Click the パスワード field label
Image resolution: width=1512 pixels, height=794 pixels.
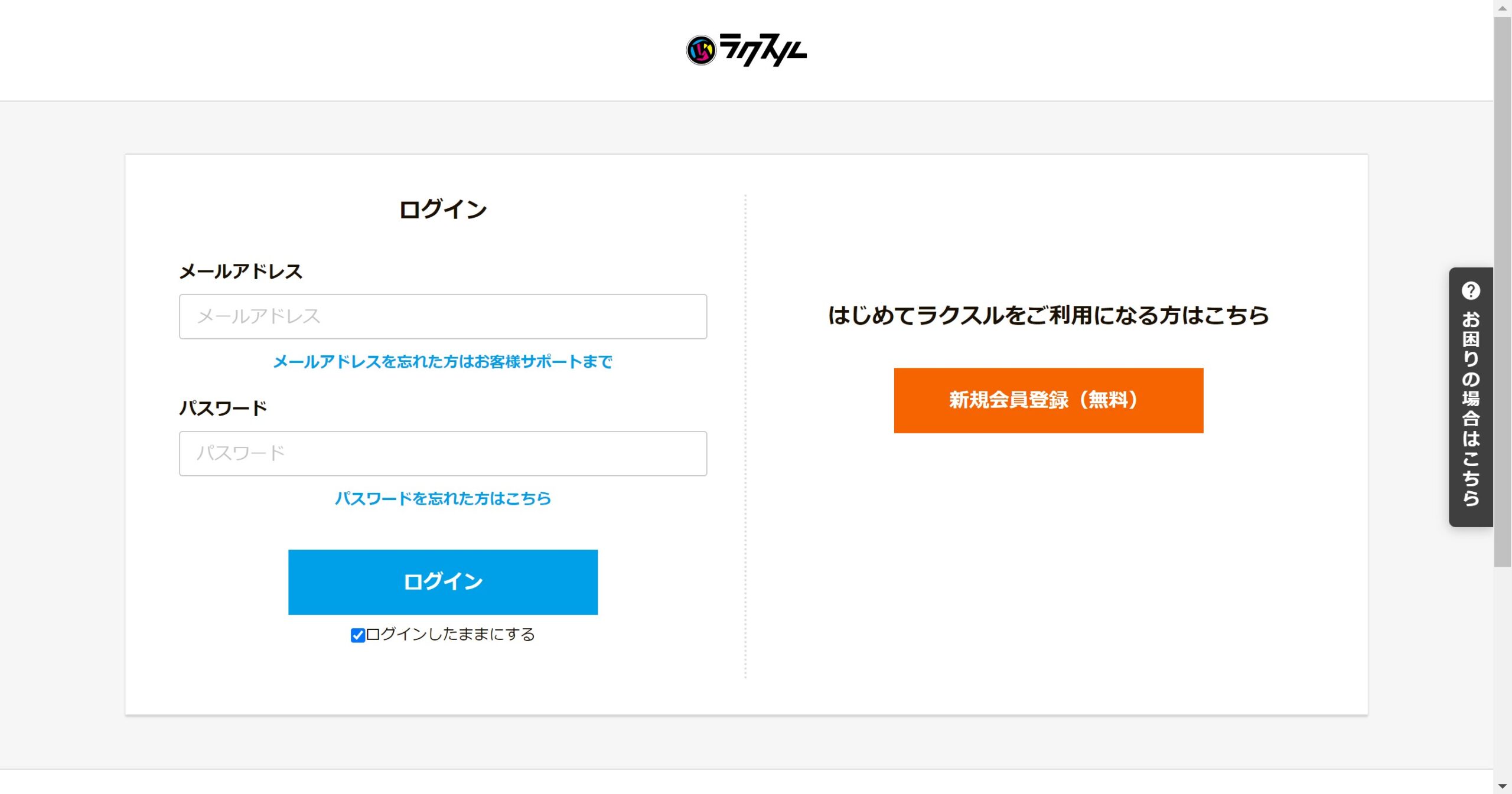point(223,409)
